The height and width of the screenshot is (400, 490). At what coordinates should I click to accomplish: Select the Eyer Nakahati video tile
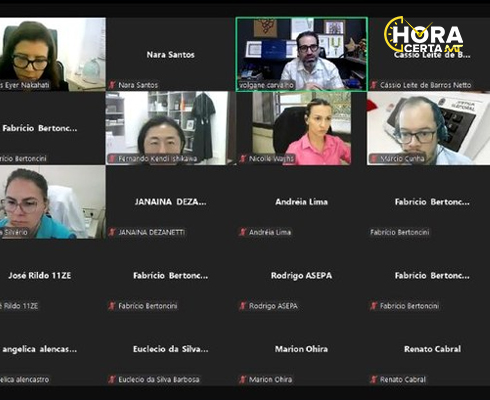pos(53,54)
